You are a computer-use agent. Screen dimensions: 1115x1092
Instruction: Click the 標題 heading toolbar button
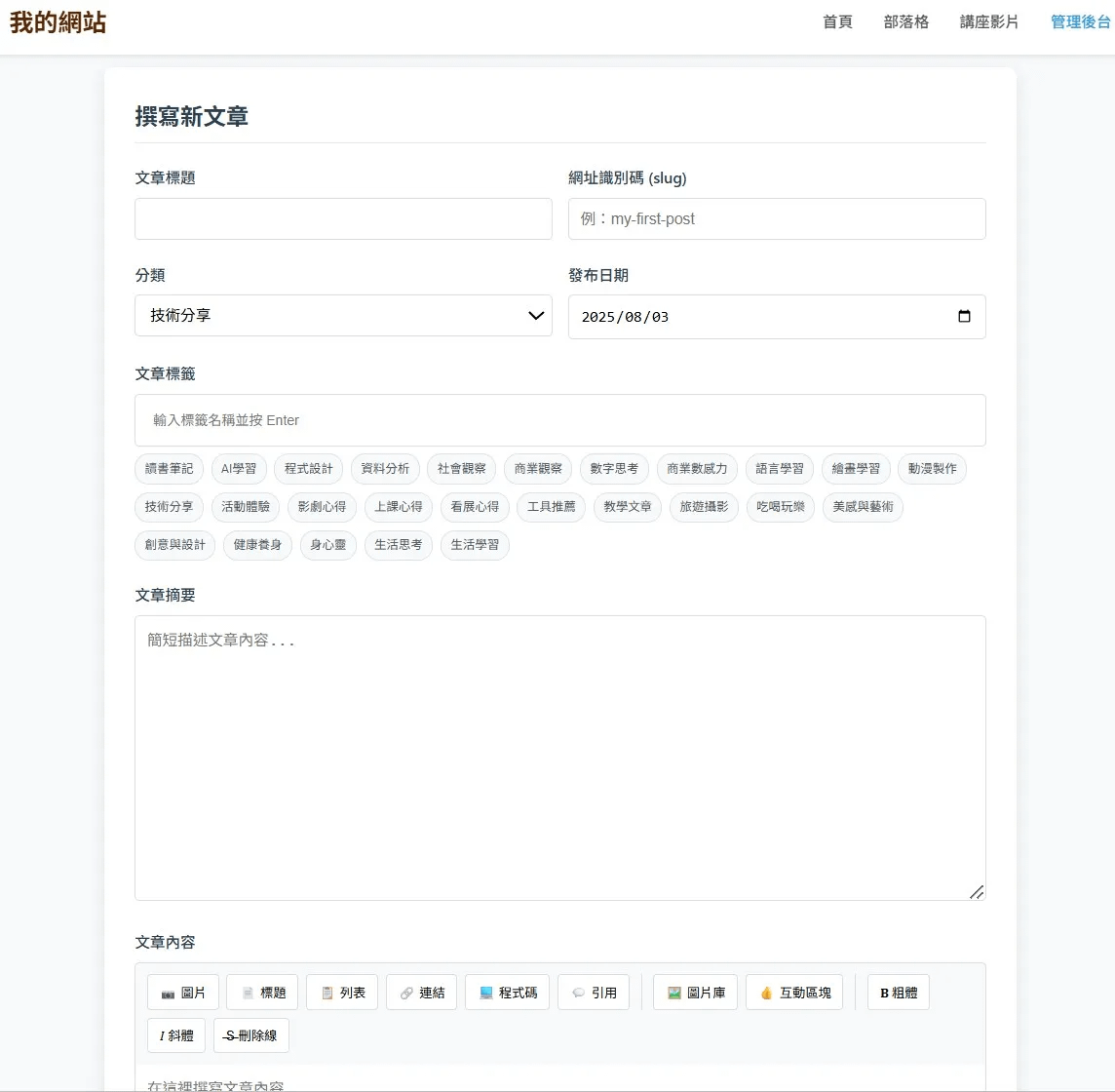(x=262, y=993)
